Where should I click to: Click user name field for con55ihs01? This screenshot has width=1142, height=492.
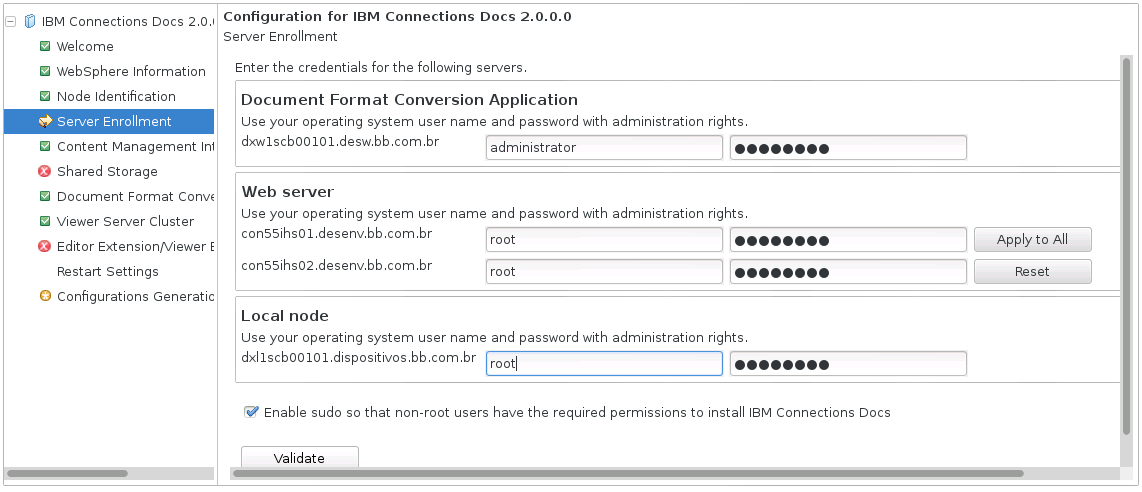[x=604, y=240]
